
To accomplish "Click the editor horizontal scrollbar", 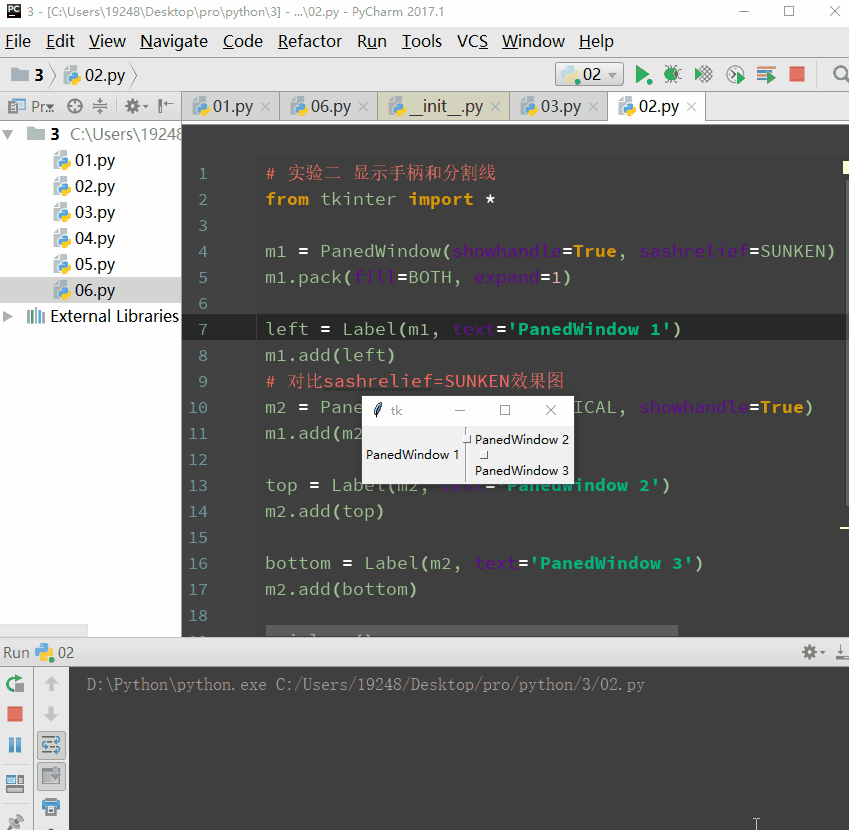I will tap(472, 631).
